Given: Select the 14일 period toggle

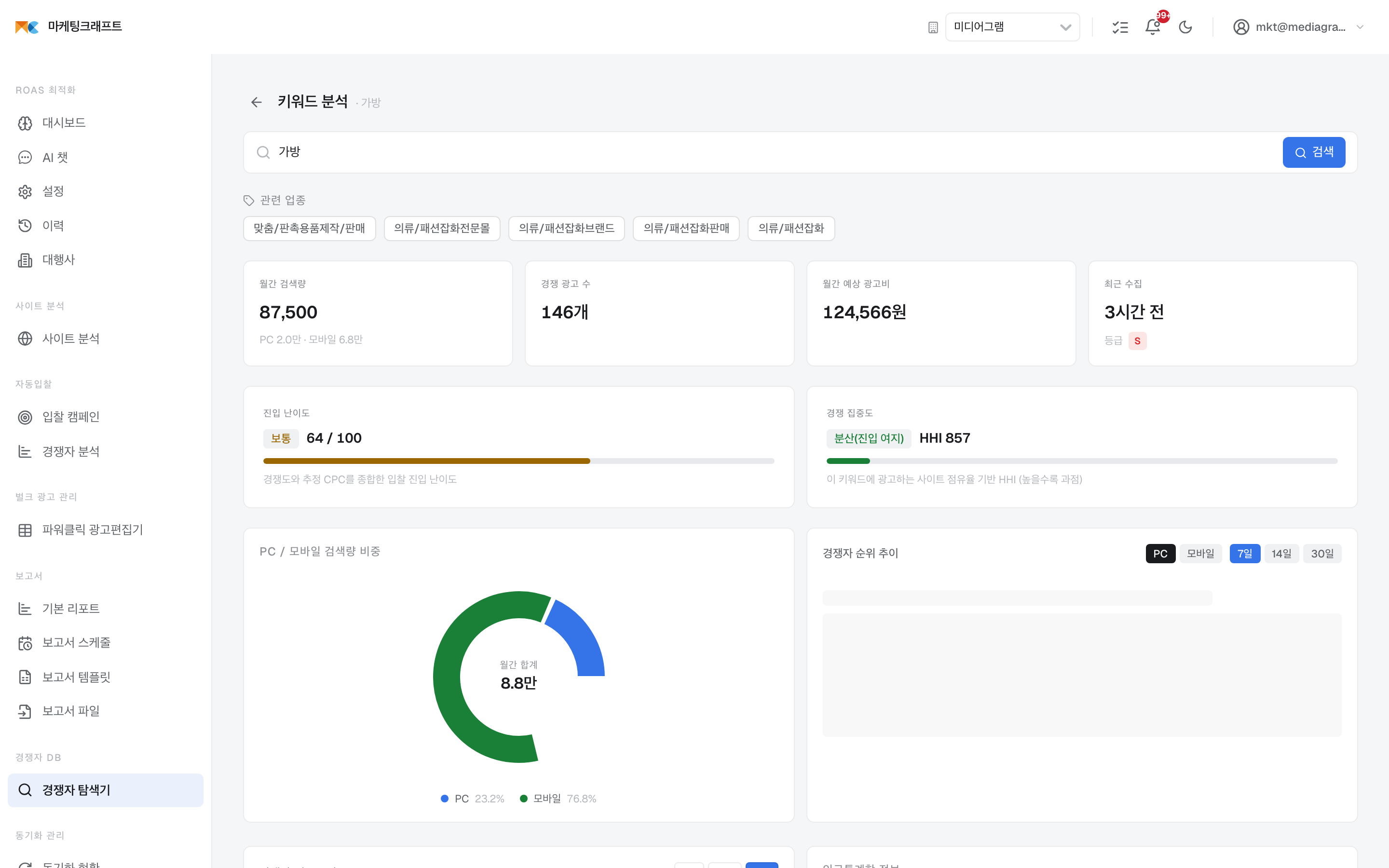Looking at the screenshot, I should (x=1281, y=554).
